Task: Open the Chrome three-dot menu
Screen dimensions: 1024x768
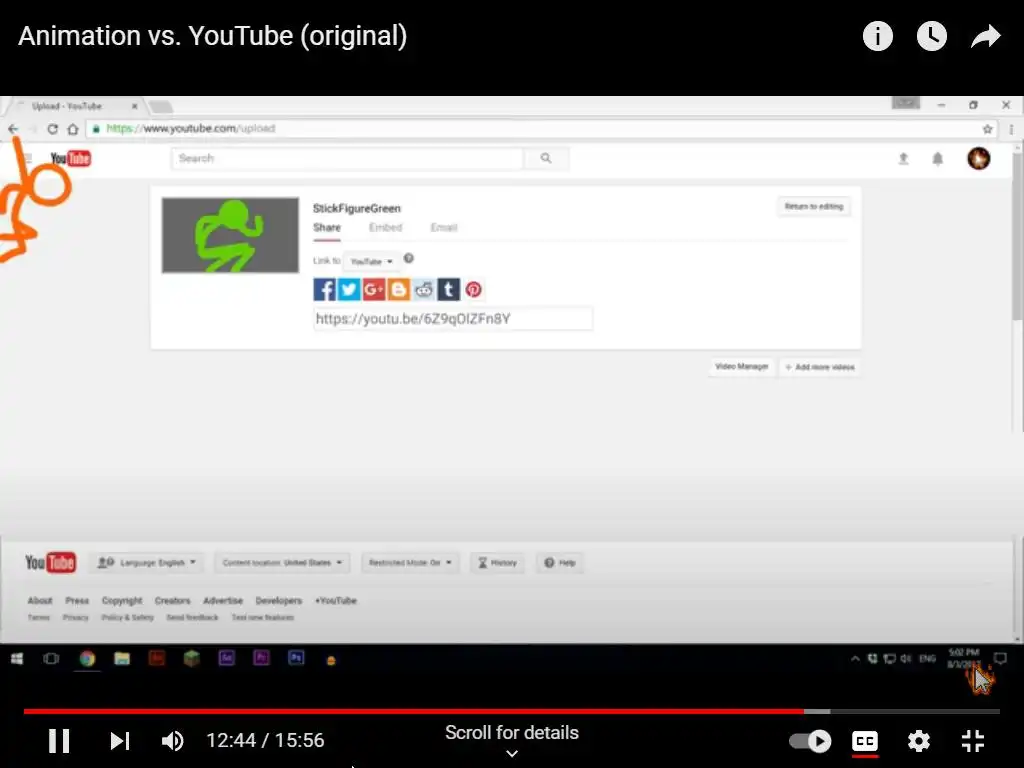Action: 1012,129
